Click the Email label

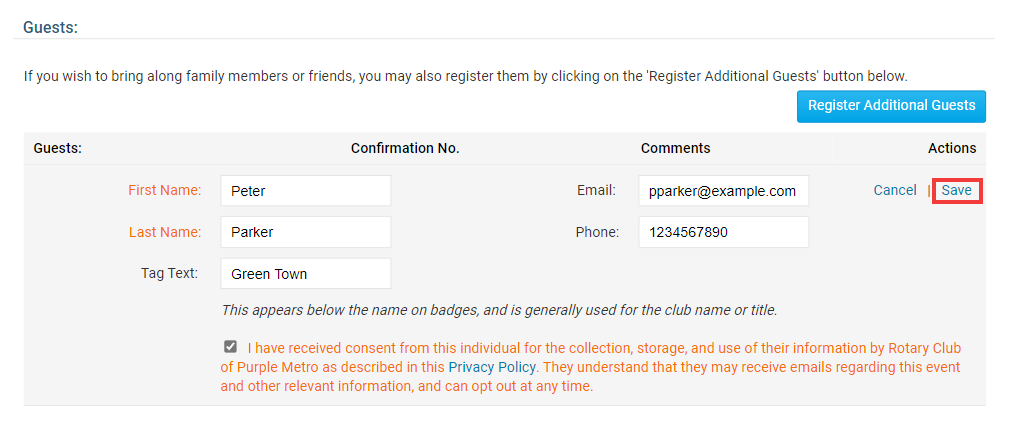[x=596, y=190]
